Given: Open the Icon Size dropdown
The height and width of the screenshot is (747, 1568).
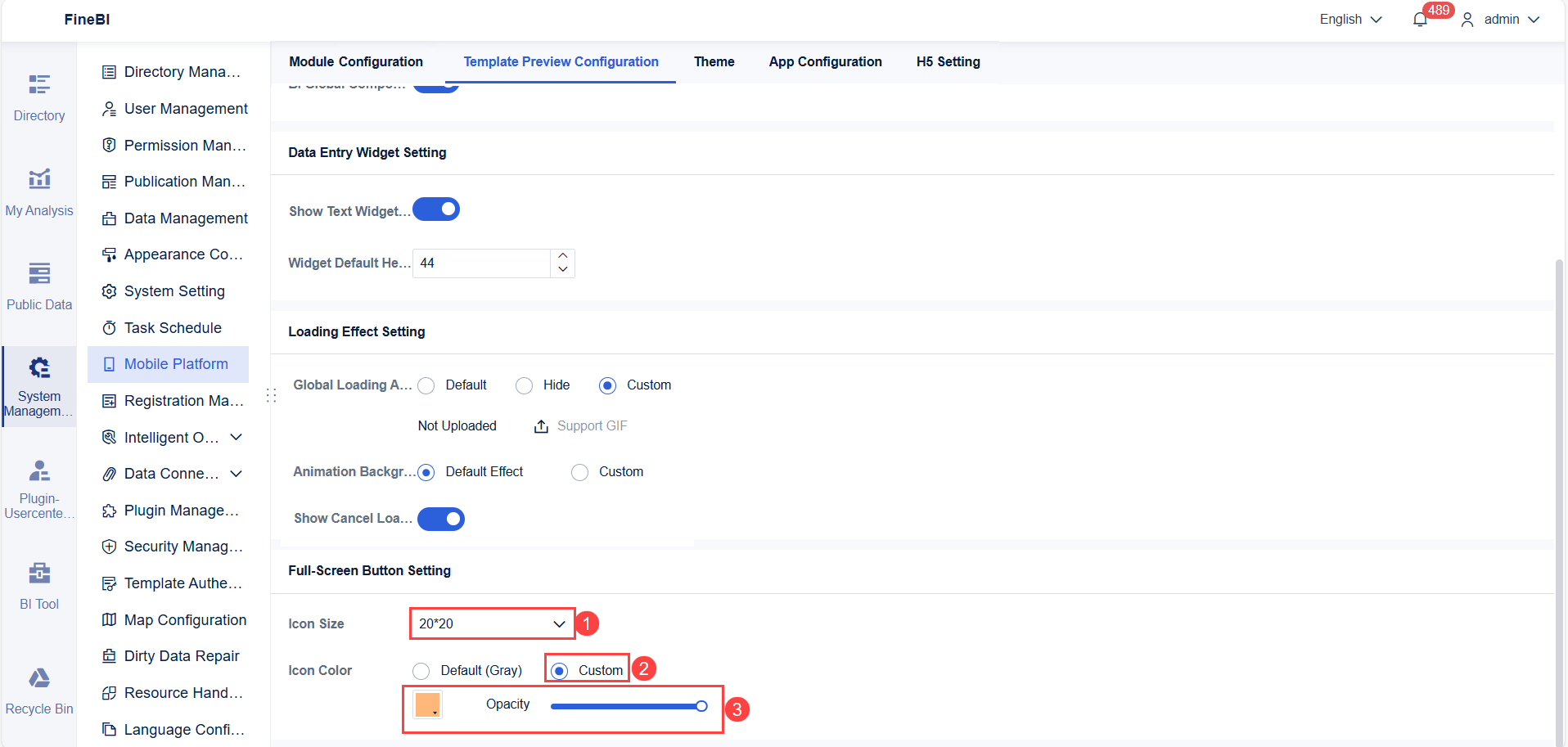Looking at the screenshot, I should click(x=491, y=623).
